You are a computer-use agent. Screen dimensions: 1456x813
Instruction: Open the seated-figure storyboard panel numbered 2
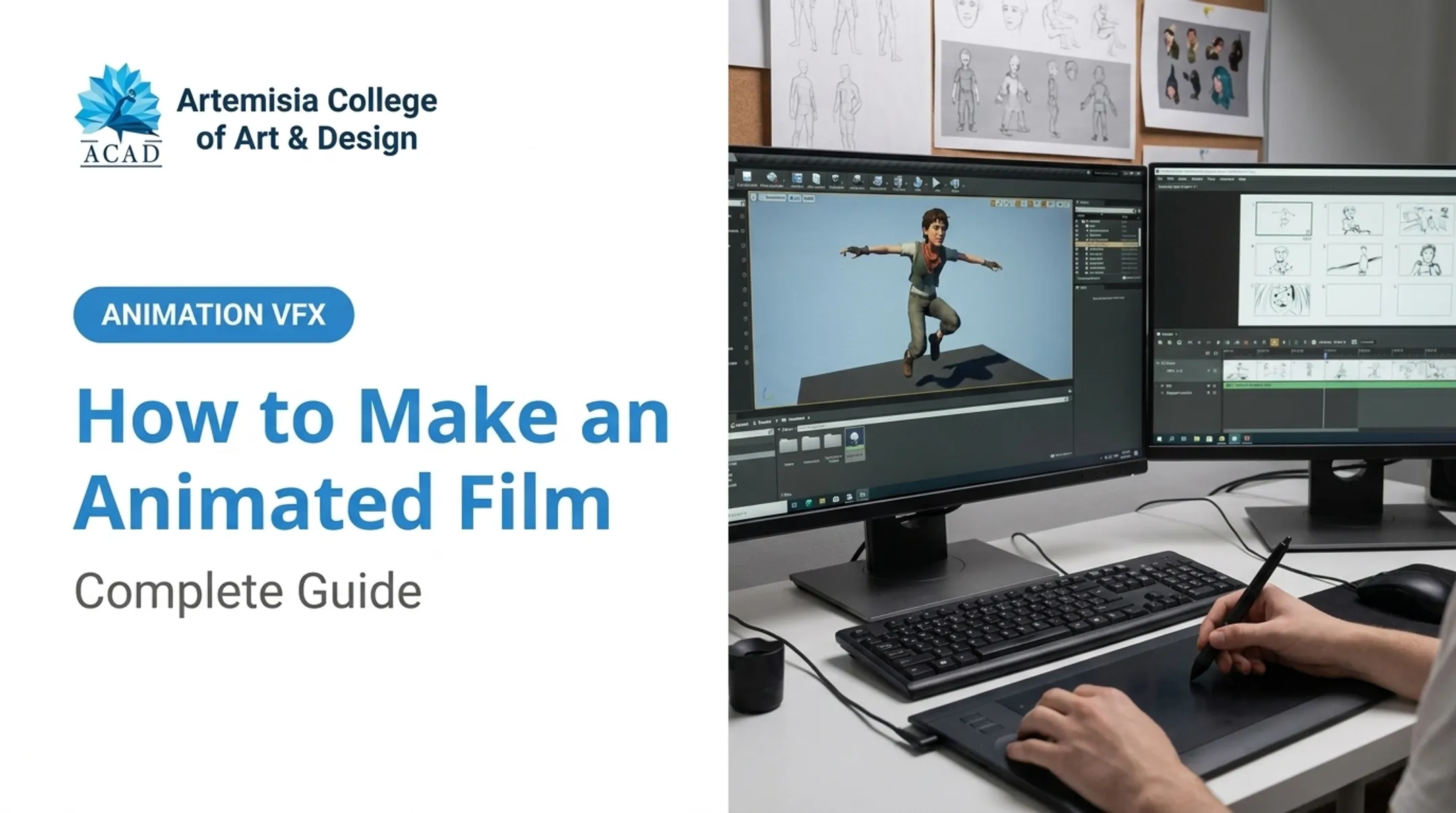[x=1355, y=220]
